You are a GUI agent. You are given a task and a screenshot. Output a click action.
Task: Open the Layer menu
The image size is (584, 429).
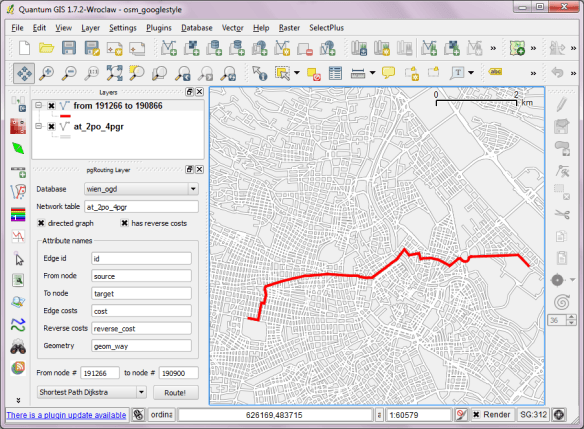tap(91, 28)
